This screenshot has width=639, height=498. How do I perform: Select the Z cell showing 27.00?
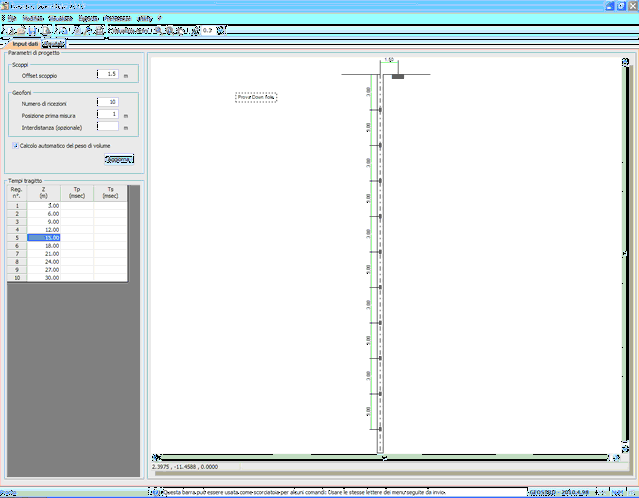(x=44, y=270)
